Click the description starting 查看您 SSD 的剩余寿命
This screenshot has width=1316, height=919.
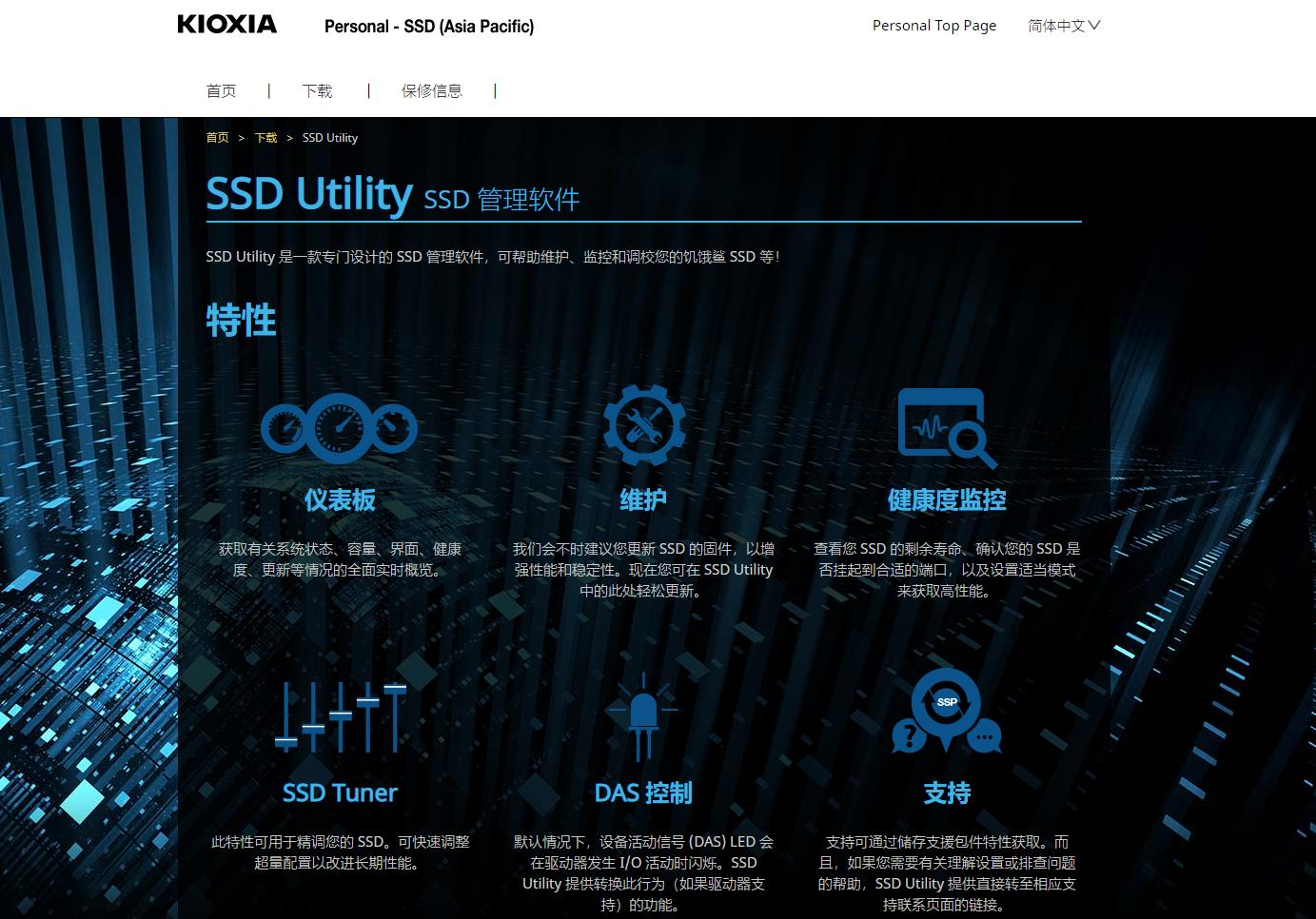pos(947,570)
